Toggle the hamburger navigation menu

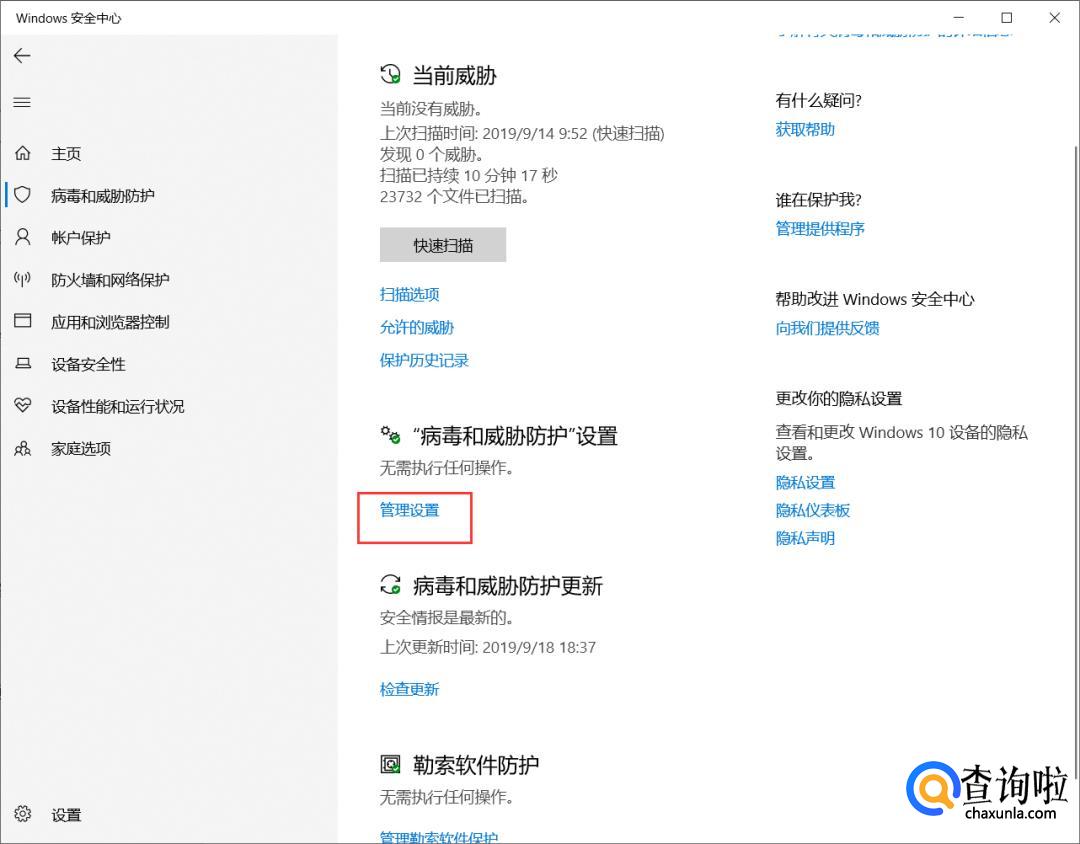coord(22,103)
